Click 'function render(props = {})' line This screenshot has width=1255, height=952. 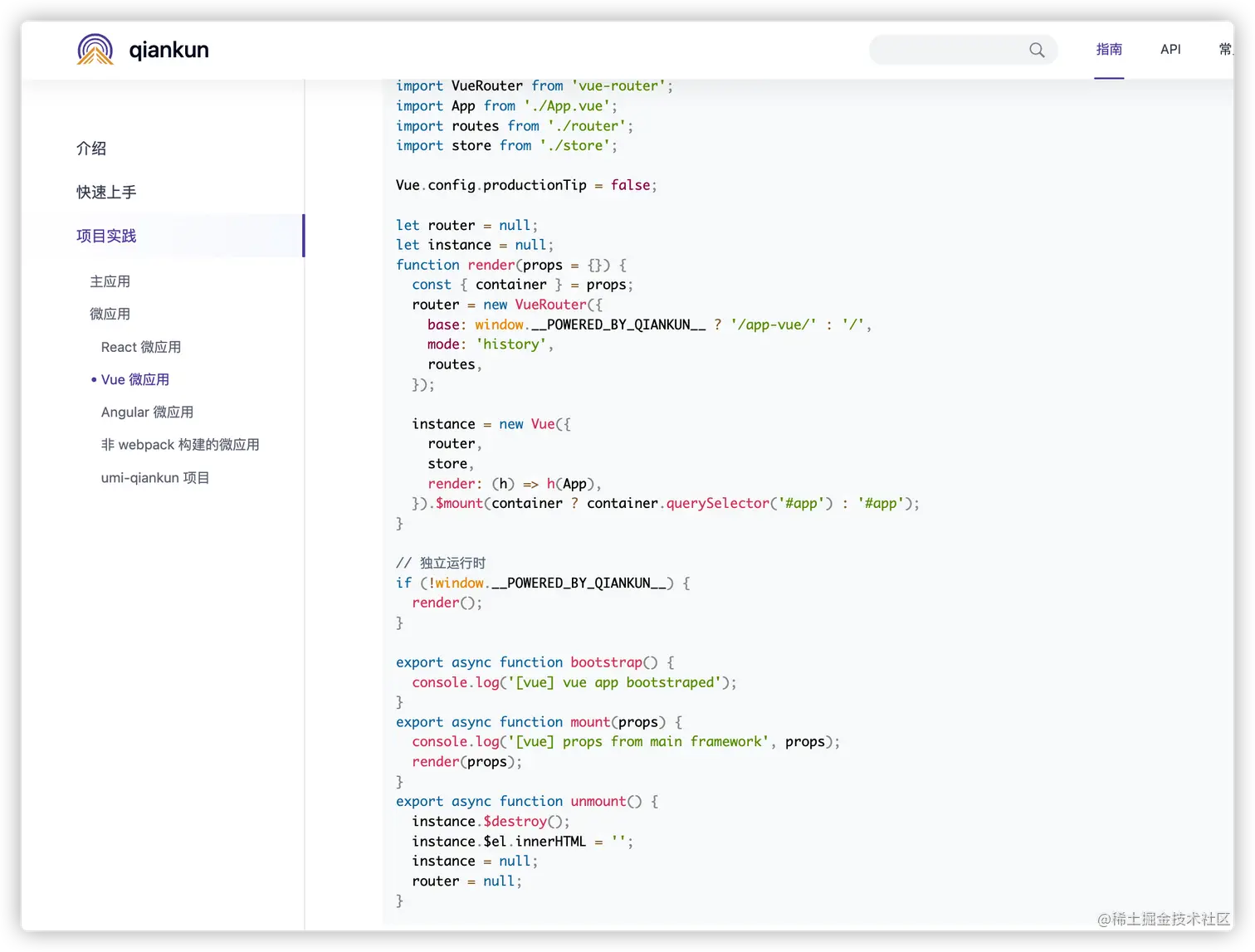511,265
